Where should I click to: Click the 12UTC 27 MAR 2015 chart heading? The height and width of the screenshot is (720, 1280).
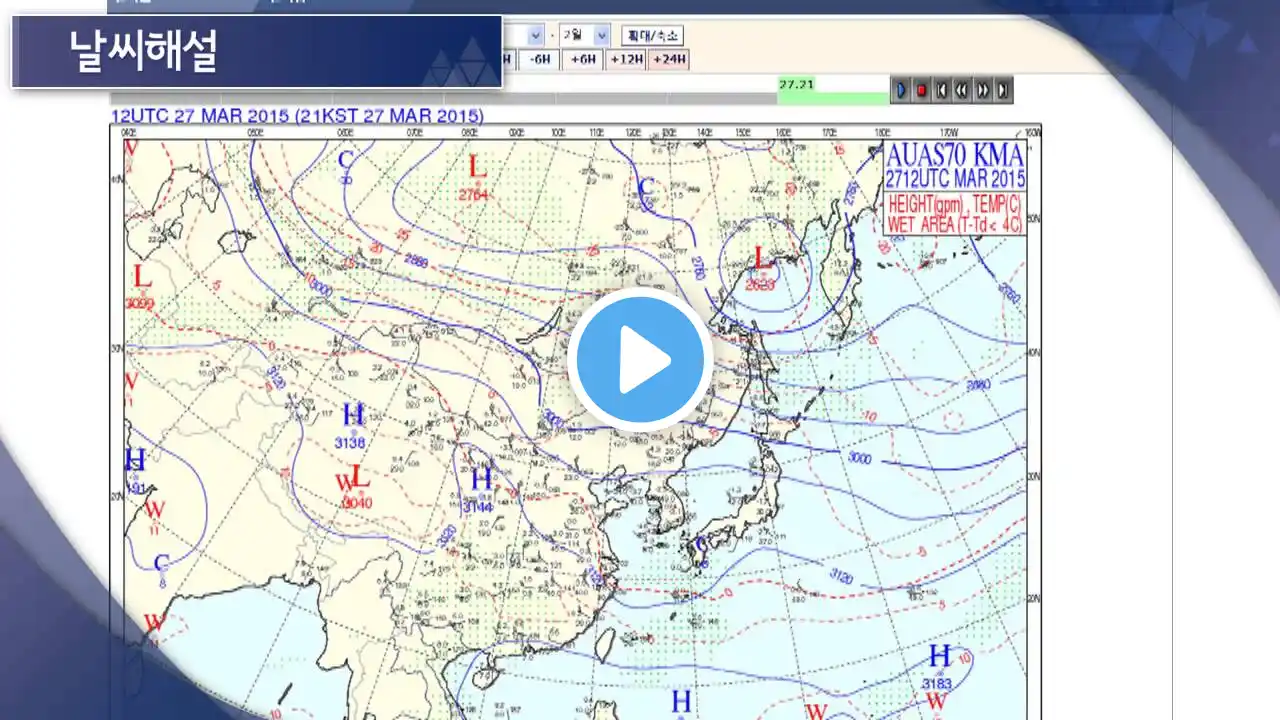(297, 116)
